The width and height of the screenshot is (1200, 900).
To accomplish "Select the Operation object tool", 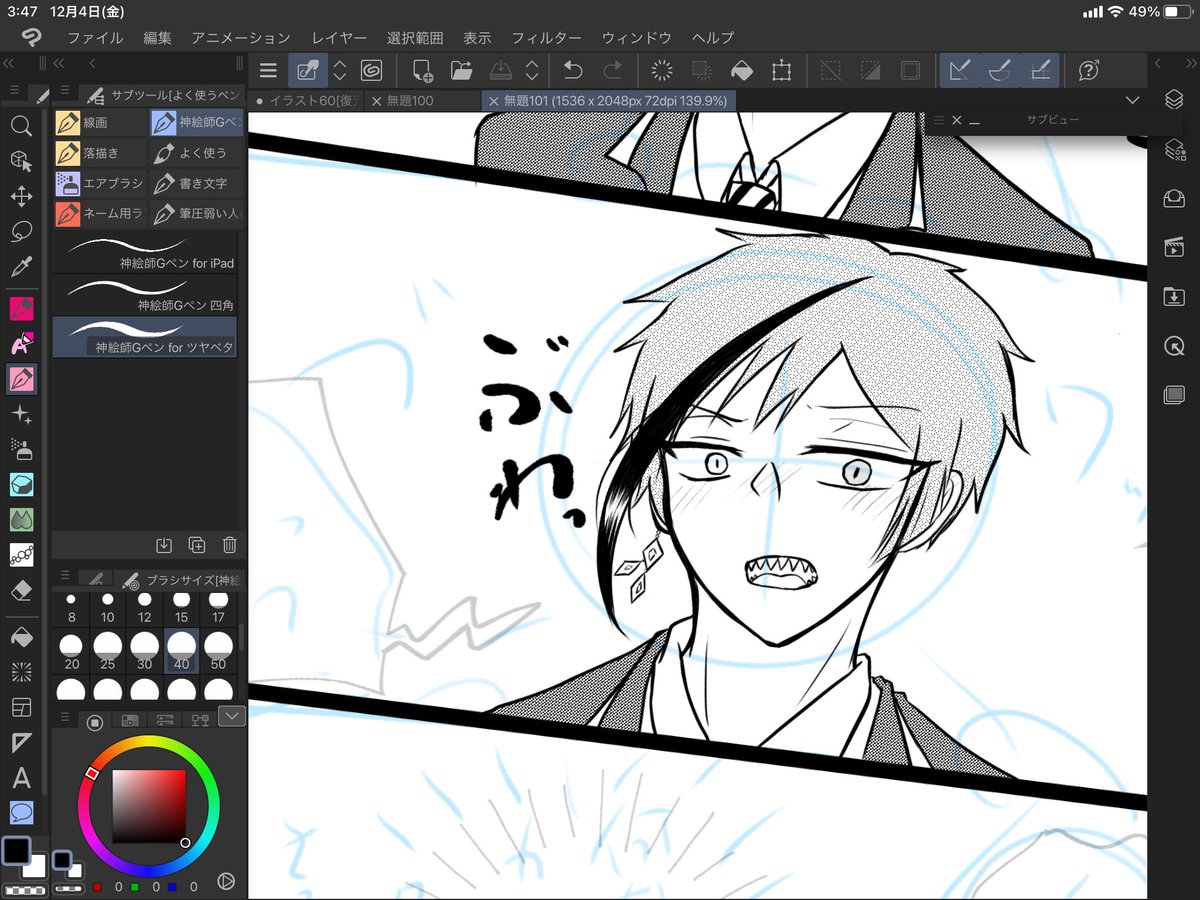I will [21, 160].
